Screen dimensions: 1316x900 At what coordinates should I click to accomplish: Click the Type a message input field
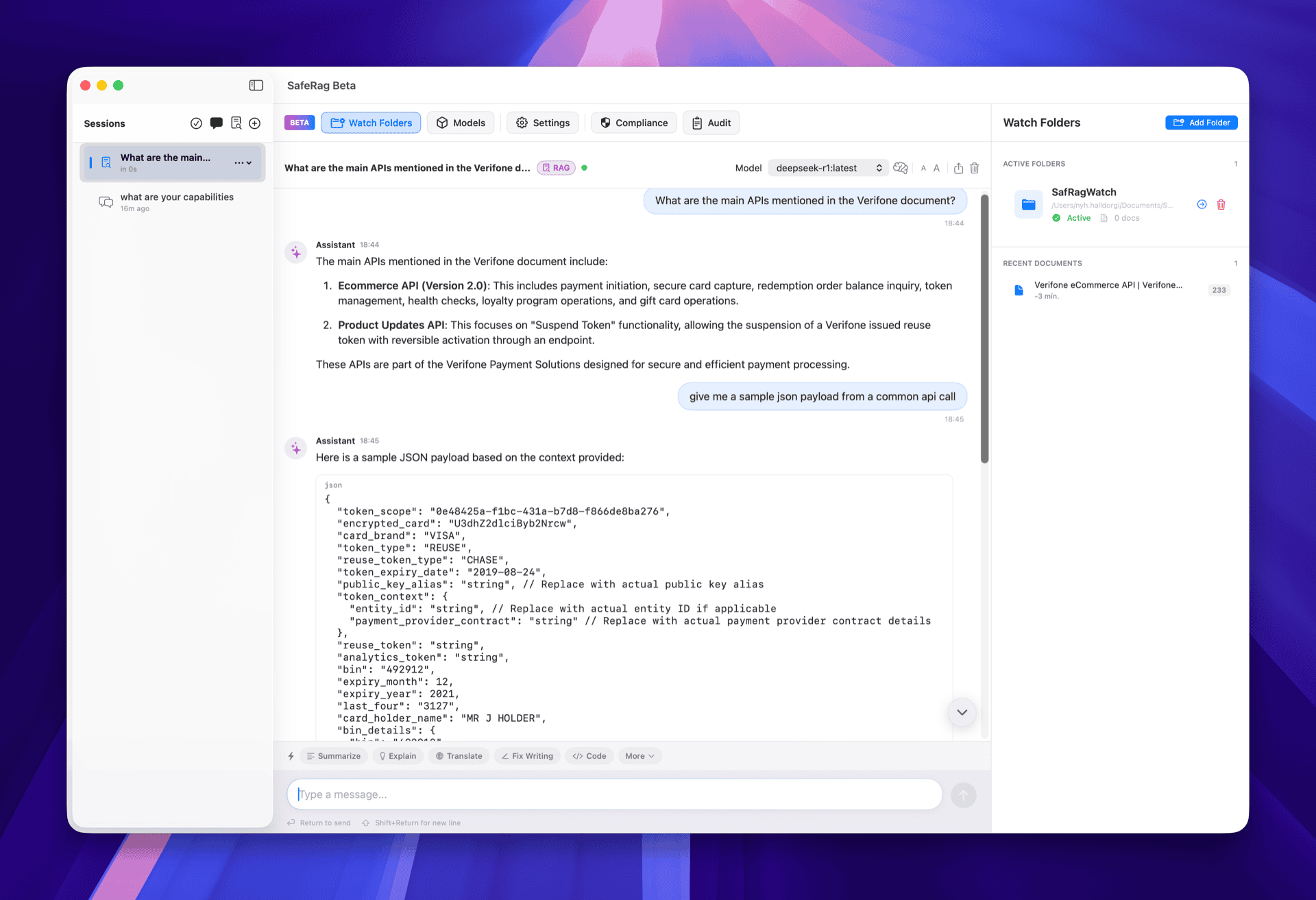pyautogui.click(x=614, y=794)
